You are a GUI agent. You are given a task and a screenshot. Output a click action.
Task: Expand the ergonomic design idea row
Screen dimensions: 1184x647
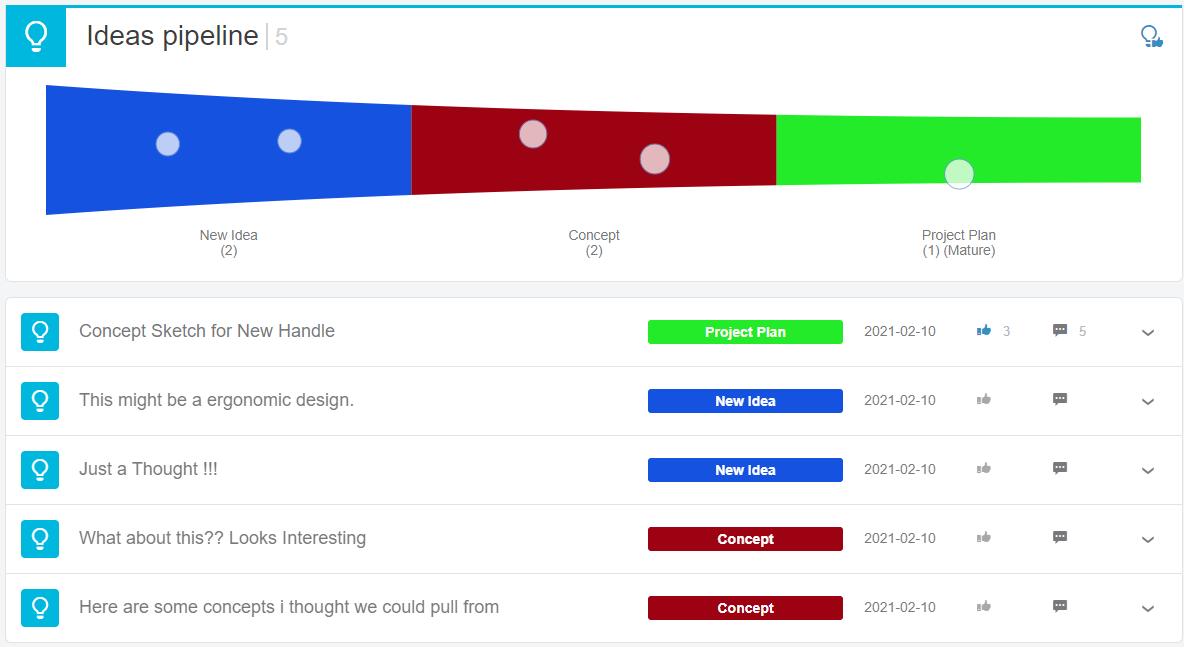[1148, 402]
